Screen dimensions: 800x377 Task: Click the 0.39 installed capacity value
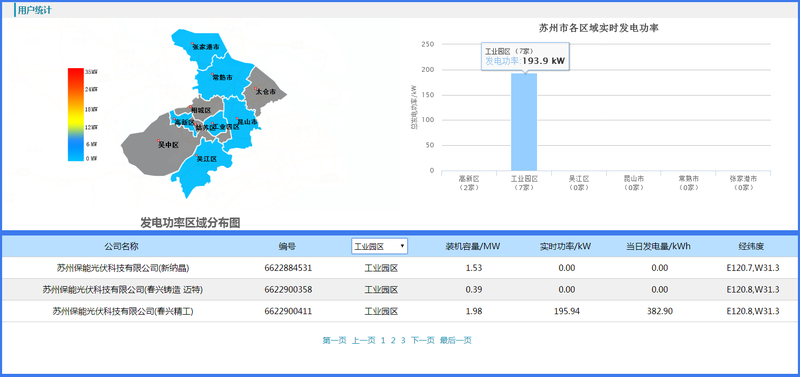pos(473,290)
